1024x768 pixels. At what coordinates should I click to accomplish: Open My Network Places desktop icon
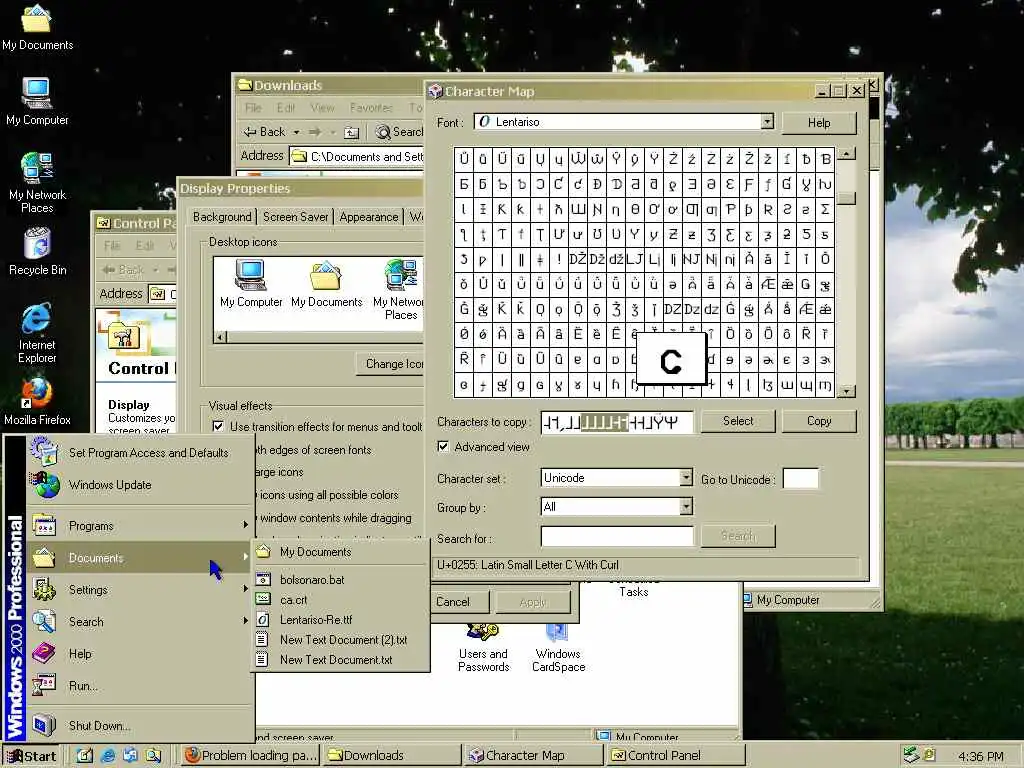pos(37,182)
